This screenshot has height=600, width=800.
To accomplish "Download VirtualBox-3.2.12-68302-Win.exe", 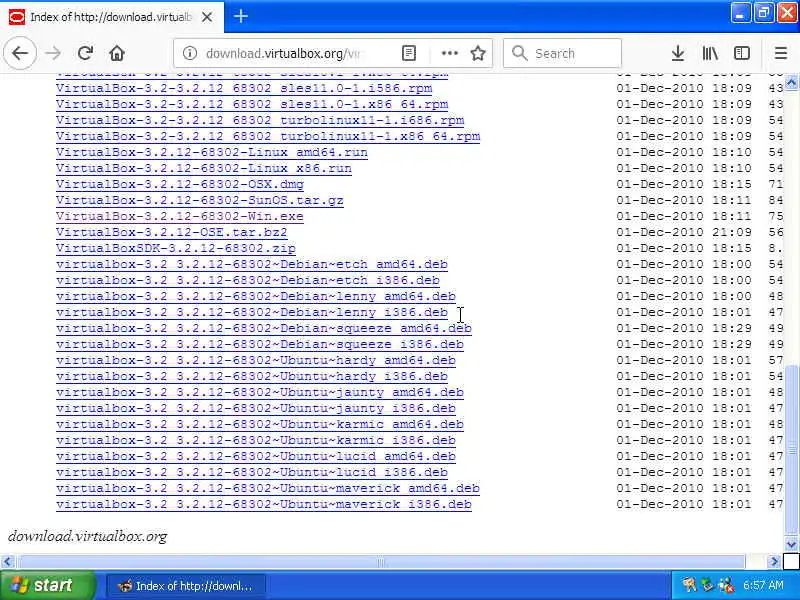I will (x=180, y=216).
